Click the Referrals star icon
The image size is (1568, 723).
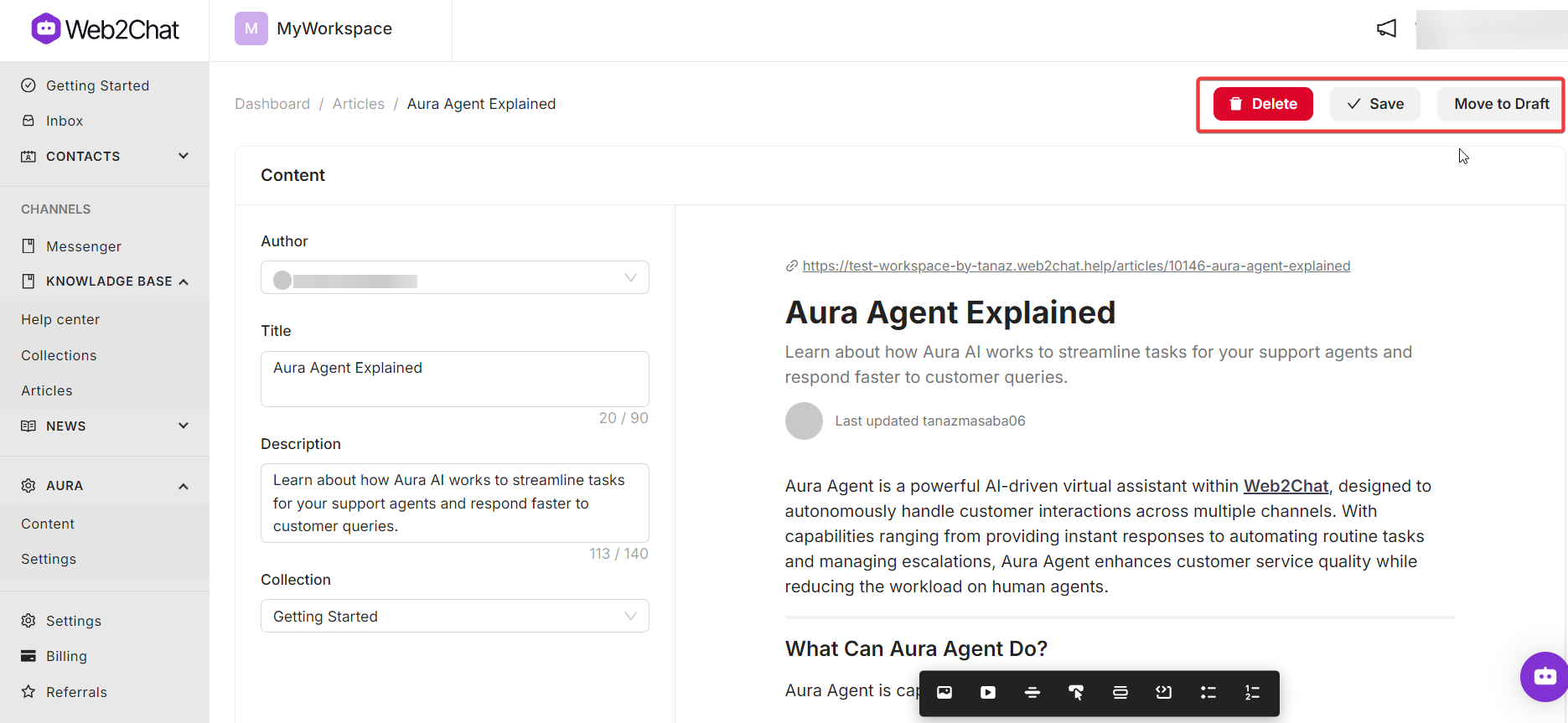tap(28, 692)
